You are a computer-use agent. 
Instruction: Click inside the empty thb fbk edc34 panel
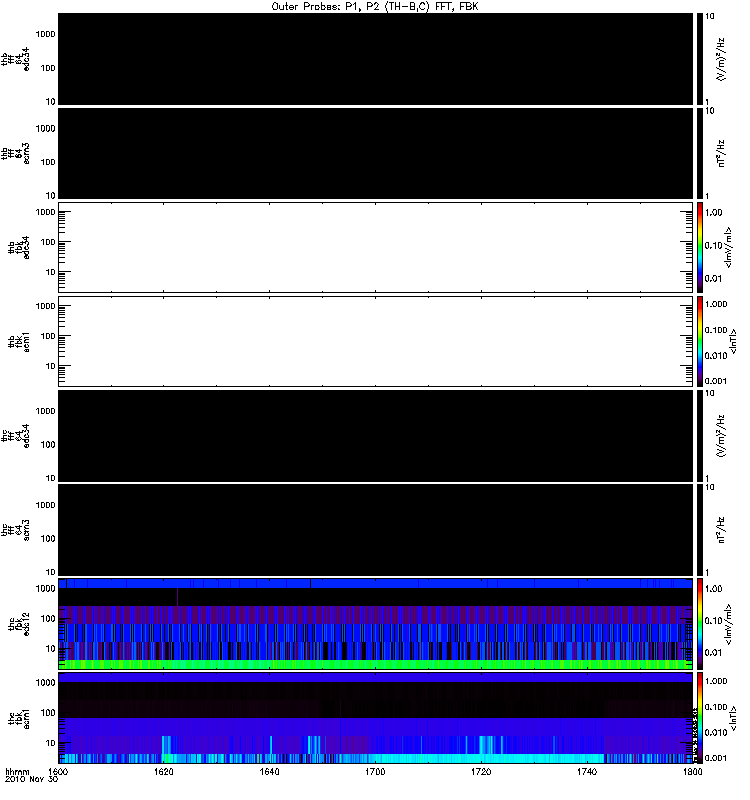pyautogui.click(x=375, y=247)
